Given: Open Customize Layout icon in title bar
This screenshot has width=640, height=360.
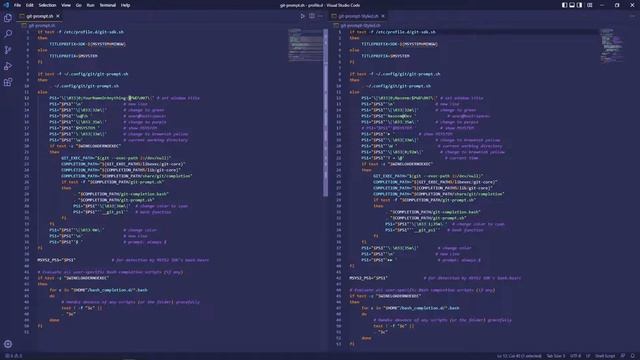Looking at the screenshot, I should [x=589, y=5].
